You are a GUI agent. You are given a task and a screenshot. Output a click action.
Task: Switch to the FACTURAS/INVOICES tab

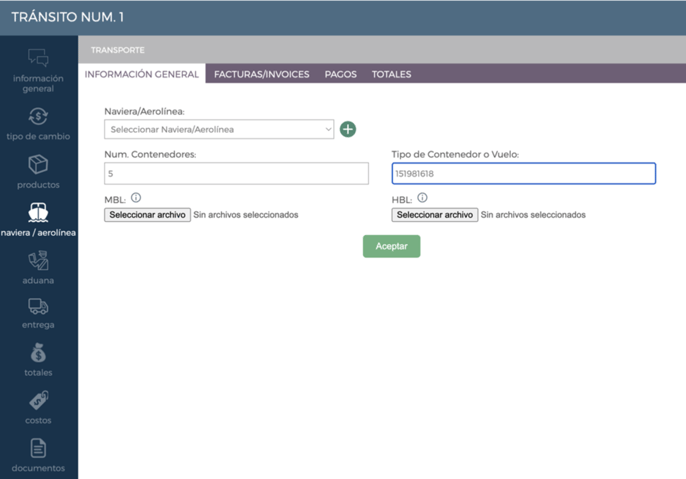(x=262, y=74)
